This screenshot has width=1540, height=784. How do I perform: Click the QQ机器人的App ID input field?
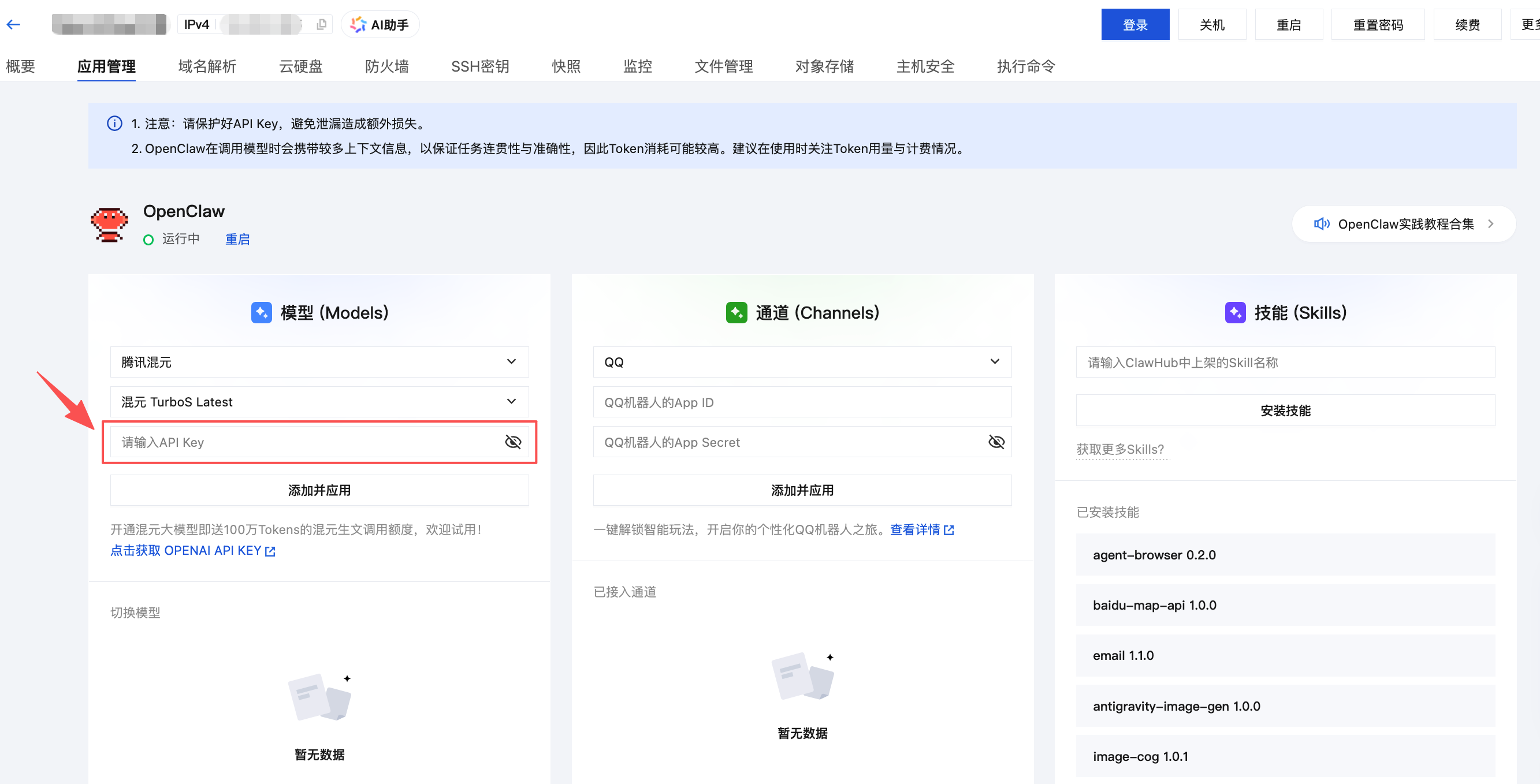[801, 402]
